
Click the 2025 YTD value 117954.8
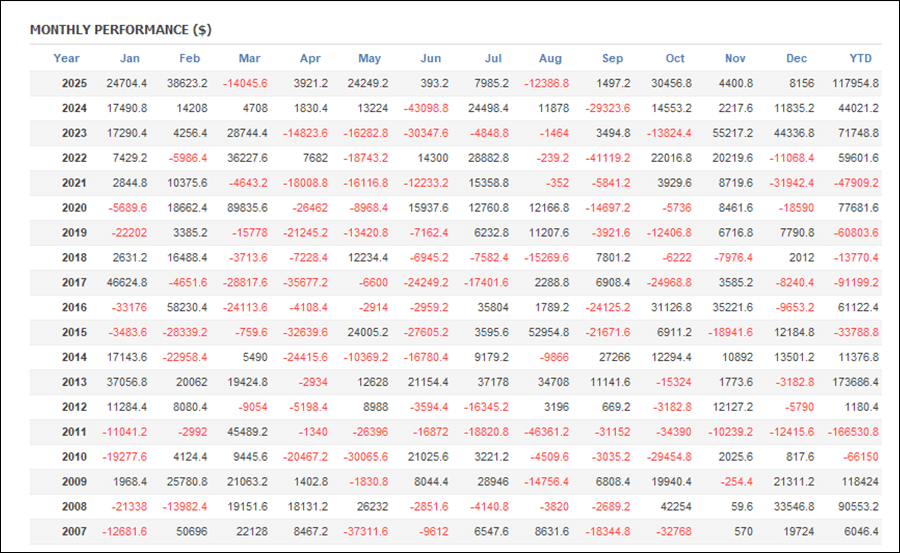coord(855,84)
